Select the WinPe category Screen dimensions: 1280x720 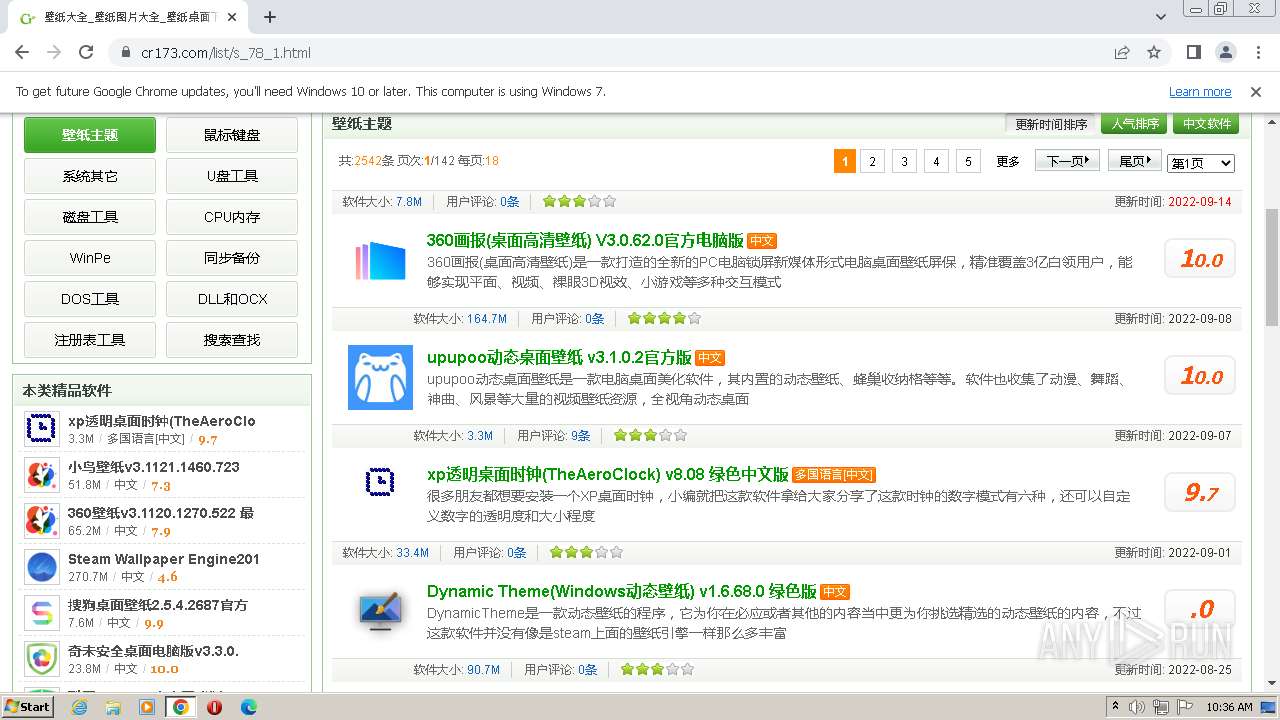pos(90,258)
